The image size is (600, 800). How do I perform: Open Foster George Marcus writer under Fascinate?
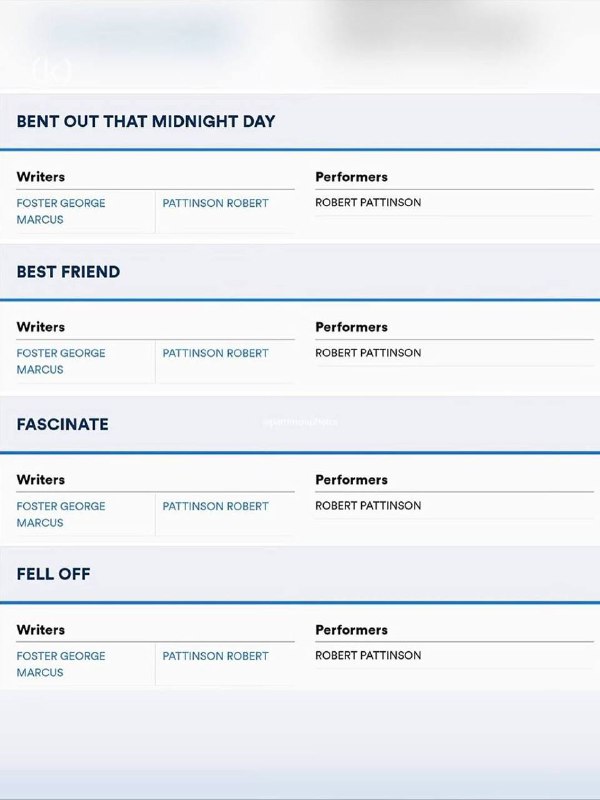[x=61, y=514]
